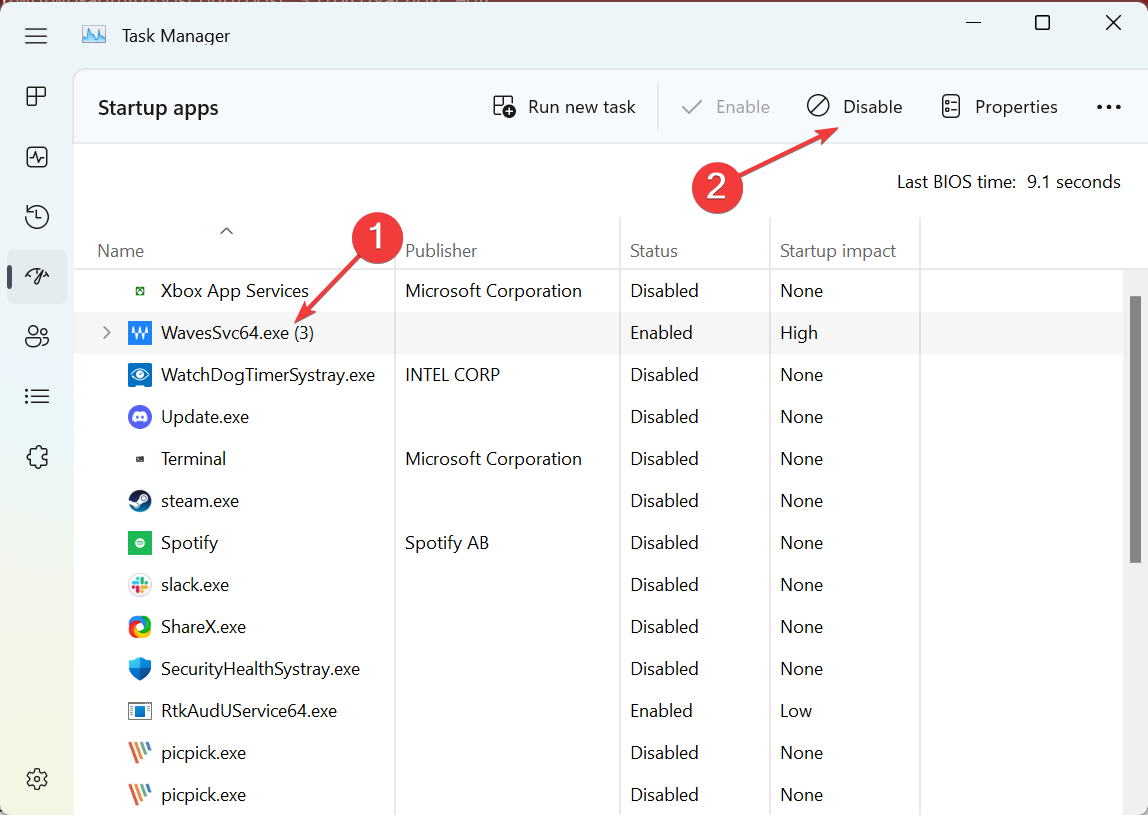Select the Update.exe entry
The image size is (1148, 815).
tap(205, 417)
